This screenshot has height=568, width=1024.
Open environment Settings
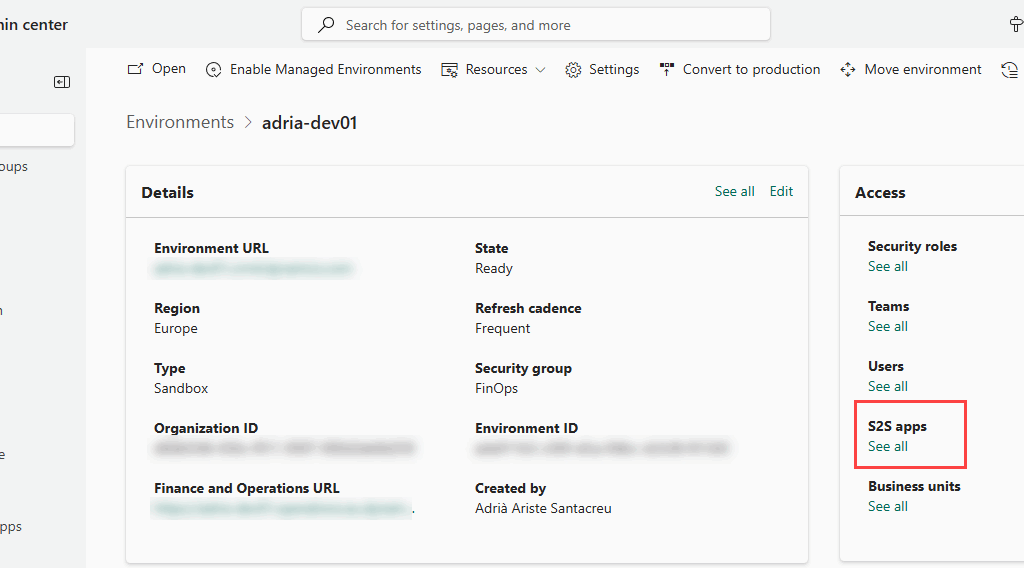tap(613, 69)
